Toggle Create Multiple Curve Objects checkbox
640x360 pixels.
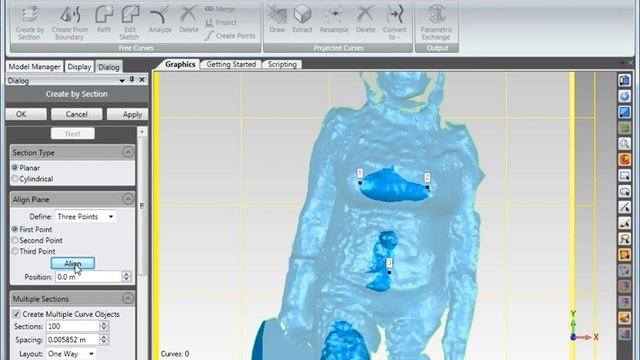[16, 314]
